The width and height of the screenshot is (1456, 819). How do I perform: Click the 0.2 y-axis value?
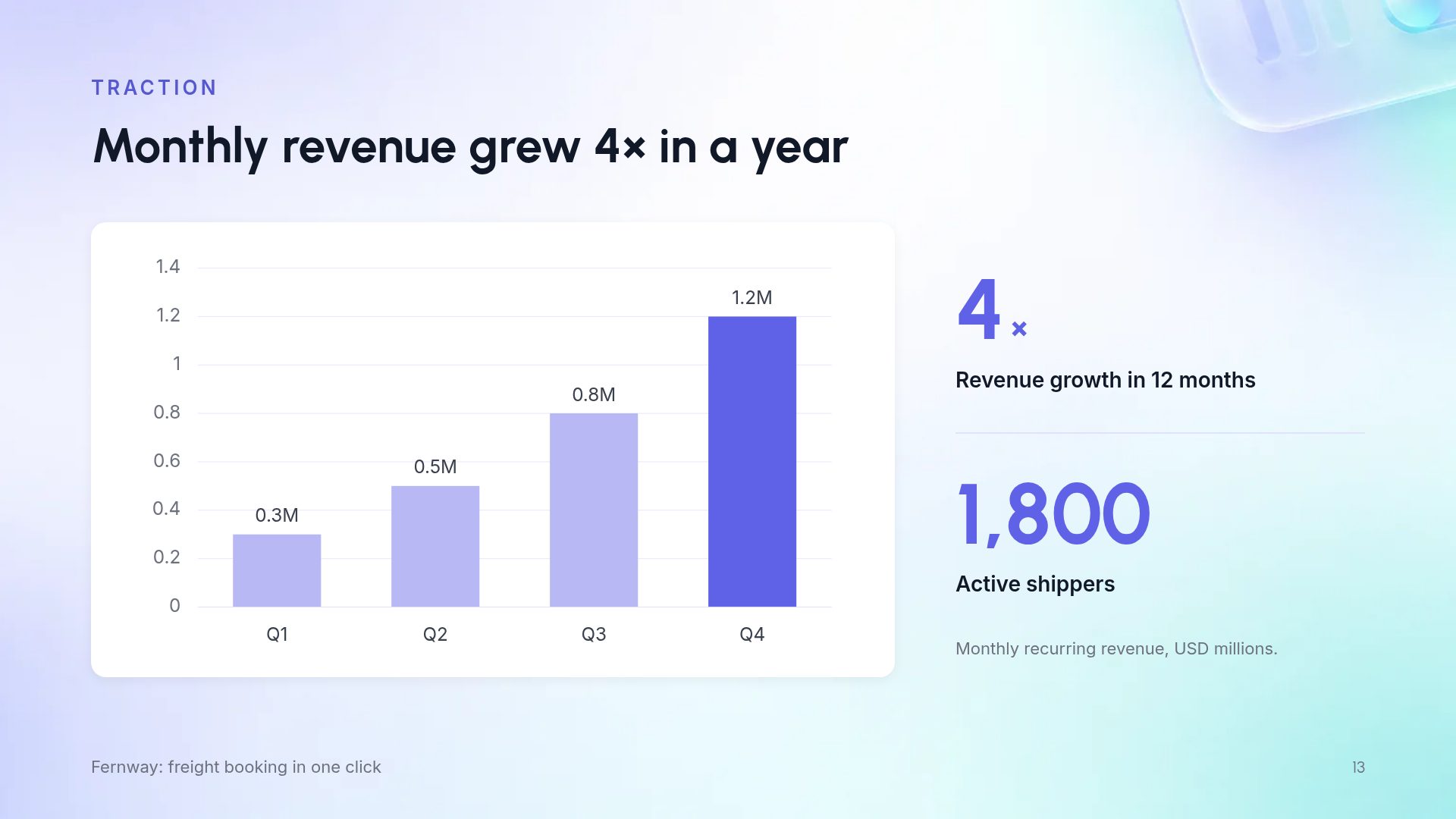(167, 557)
